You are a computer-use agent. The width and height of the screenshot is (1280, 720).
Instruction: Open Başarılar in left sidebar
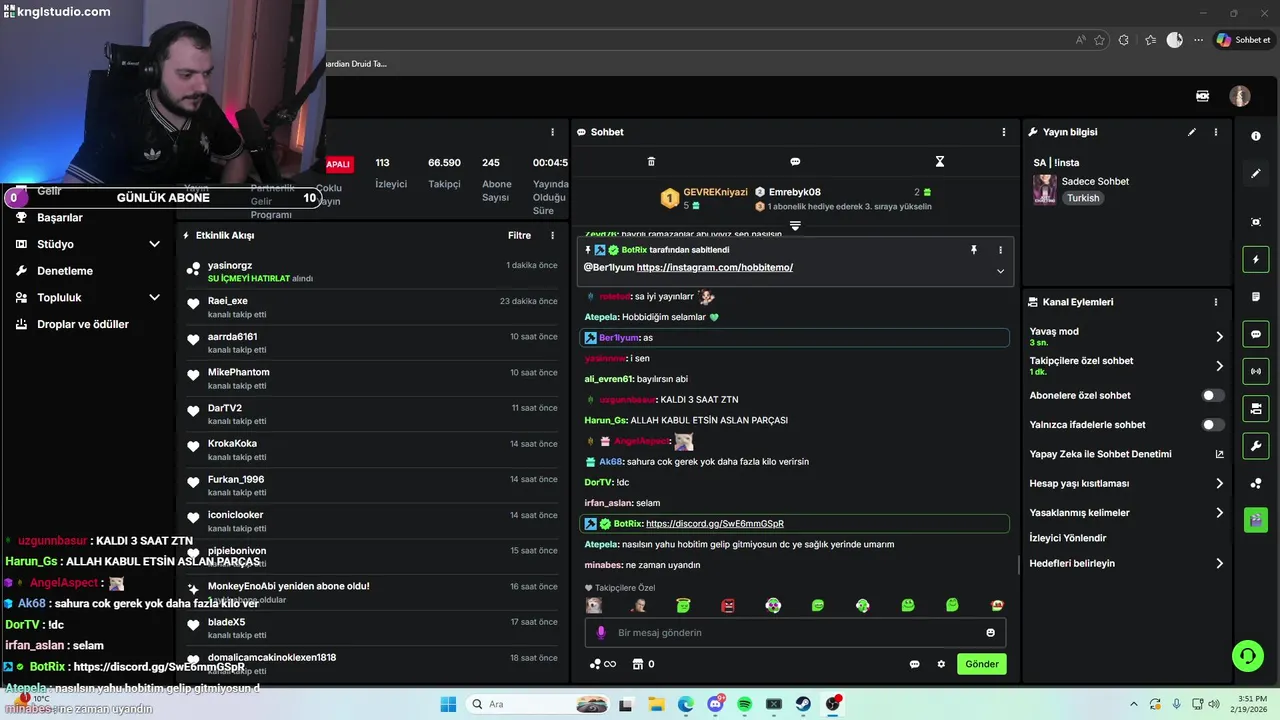(x=60, y=218)
